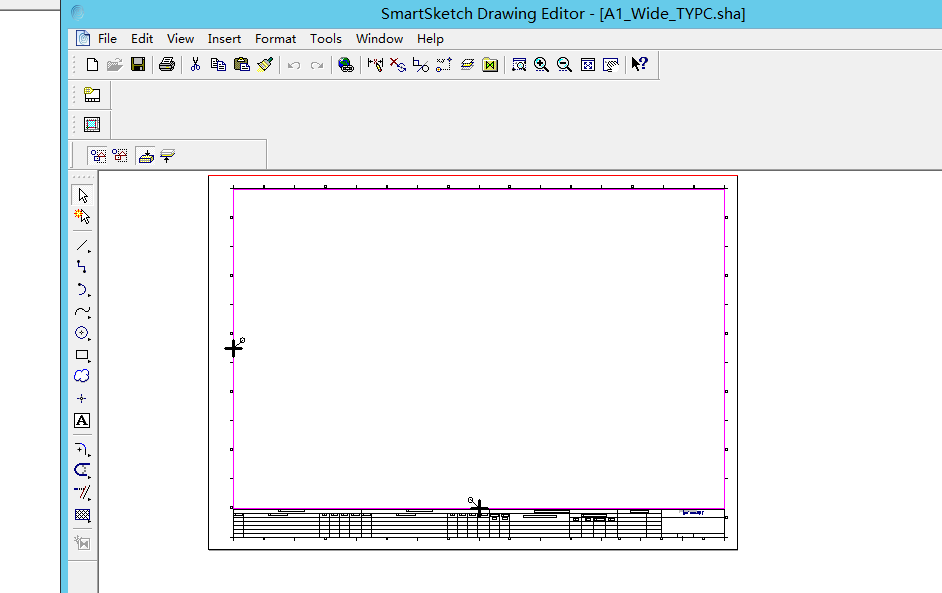Open the View menu
Screen dimensions: 942x593
click(x=180, y=38)
